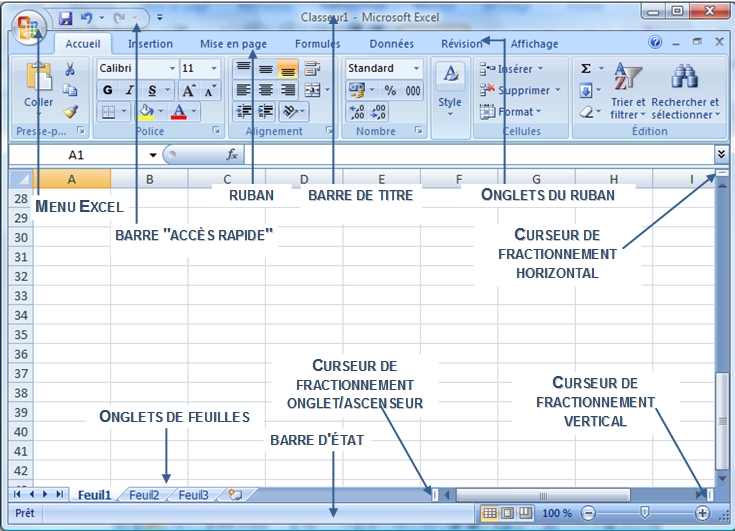Apply cell borders button

pyautogui.click(x=109, y=112)
